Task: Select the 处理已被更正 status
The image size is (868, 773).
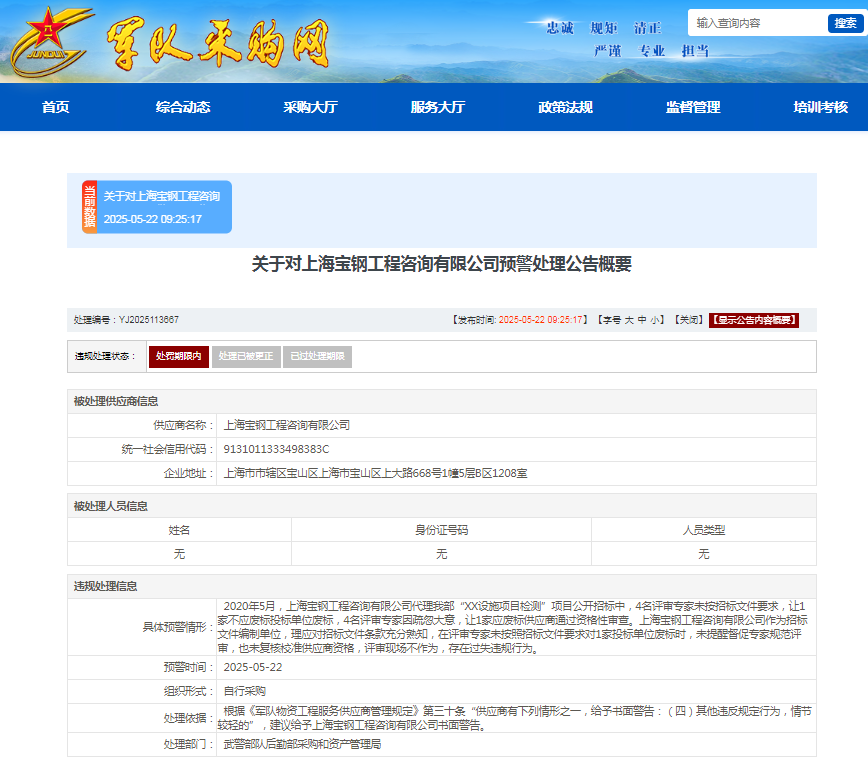Action: [x=246, y=356]
